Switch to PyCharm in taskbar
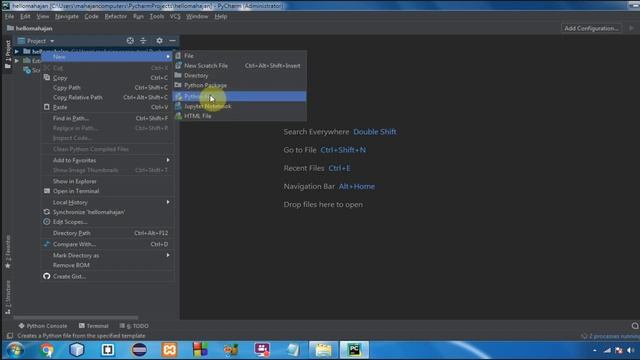This screenshot has width=640, height=360. coord(354,350)
